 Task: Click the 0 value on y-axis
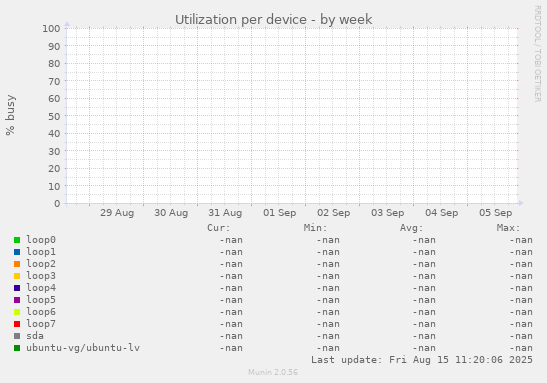[57, 204]
